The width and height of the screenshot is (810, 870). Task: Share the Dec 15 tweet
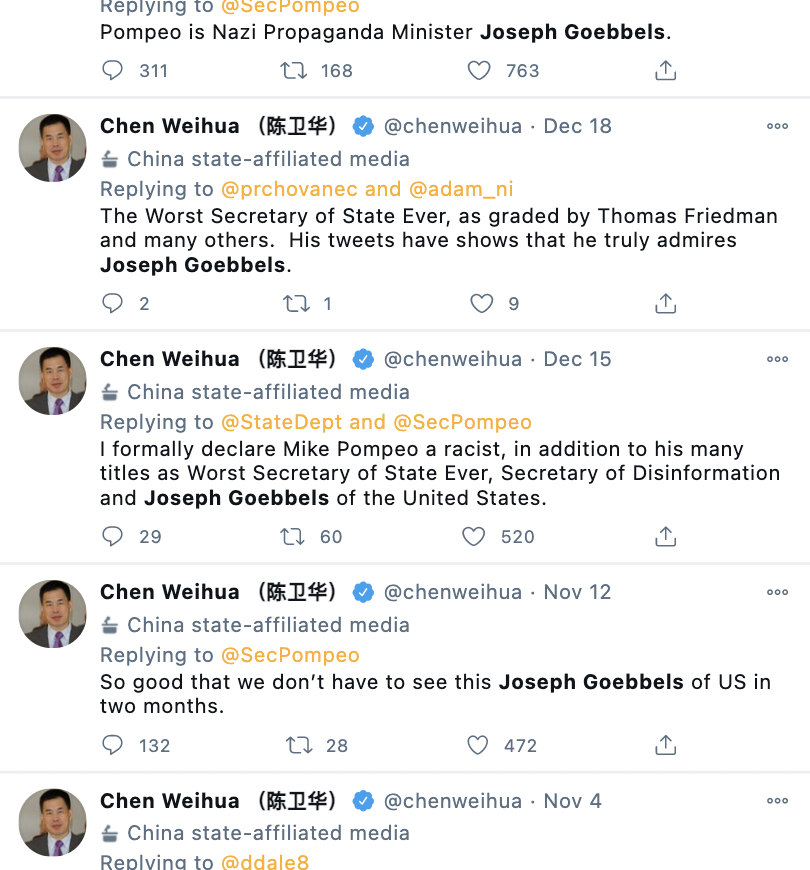(x=666, y=537)
